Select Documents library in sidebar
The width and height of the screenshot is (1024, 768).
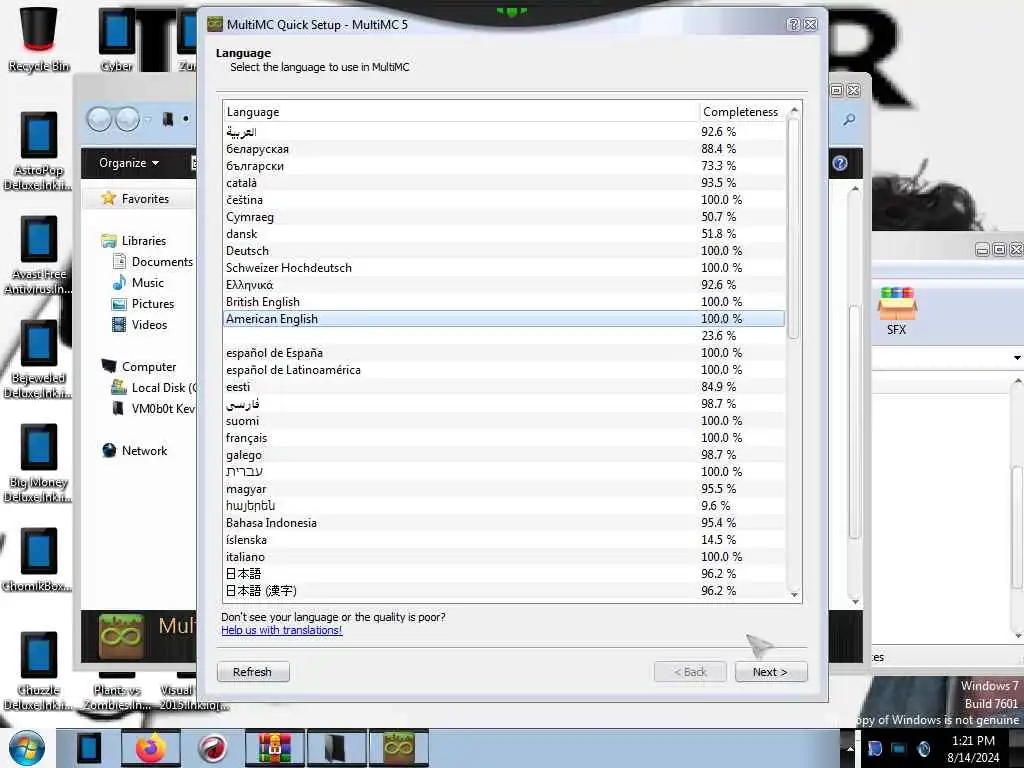point(153,262)
